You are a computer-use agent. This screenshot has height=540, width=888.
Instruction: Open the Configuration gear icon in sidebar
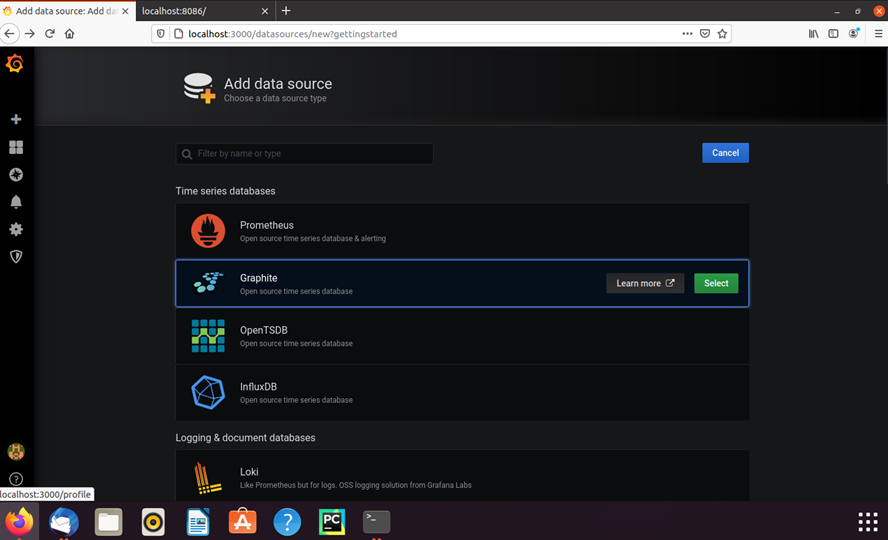pos(16,229)
